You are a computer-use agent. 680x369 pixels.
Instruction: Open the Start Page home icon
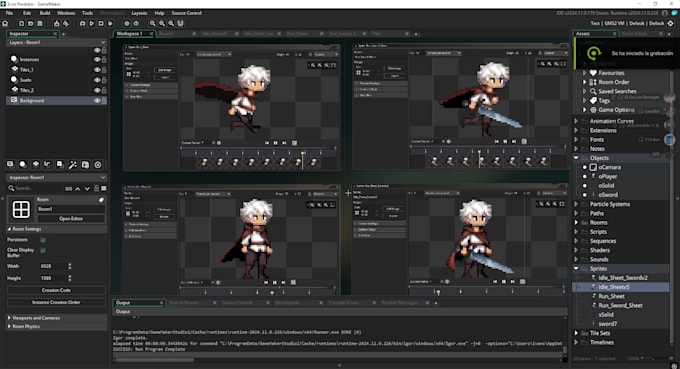click(5, 23)
